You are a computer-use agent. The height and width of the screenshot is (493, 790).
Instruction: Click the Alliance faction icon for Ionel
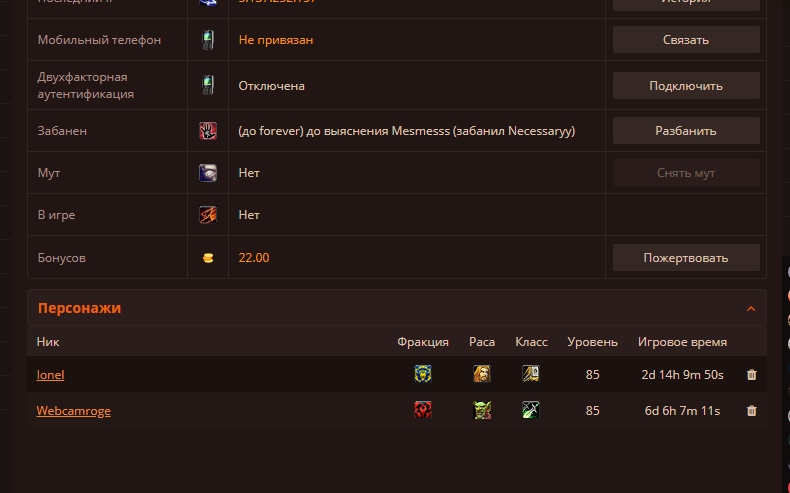[x=423, y=374]
